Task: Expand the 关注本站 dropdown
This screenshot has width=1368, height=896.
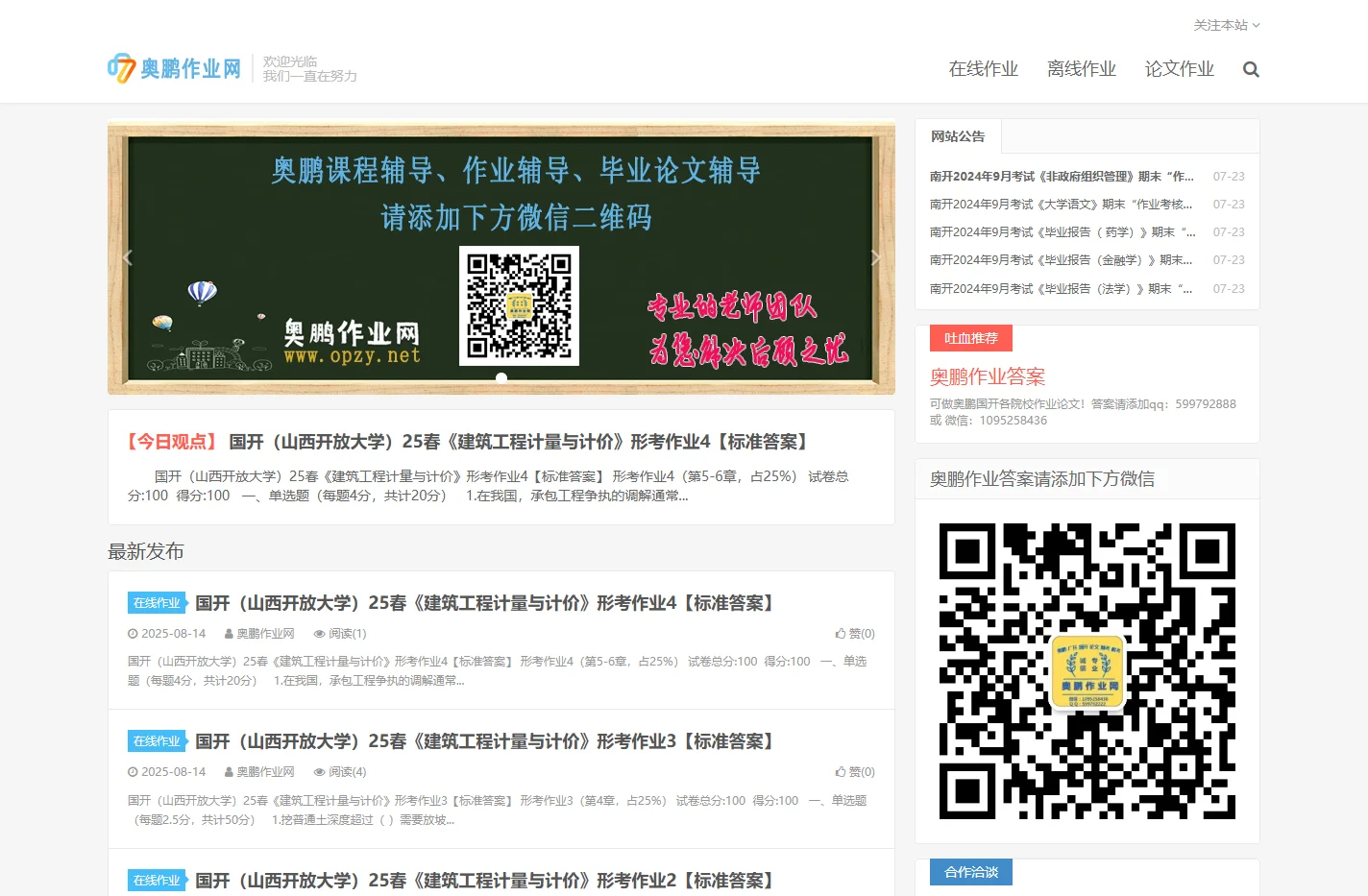Action: pyautogui.click(x=1227, y=25)
